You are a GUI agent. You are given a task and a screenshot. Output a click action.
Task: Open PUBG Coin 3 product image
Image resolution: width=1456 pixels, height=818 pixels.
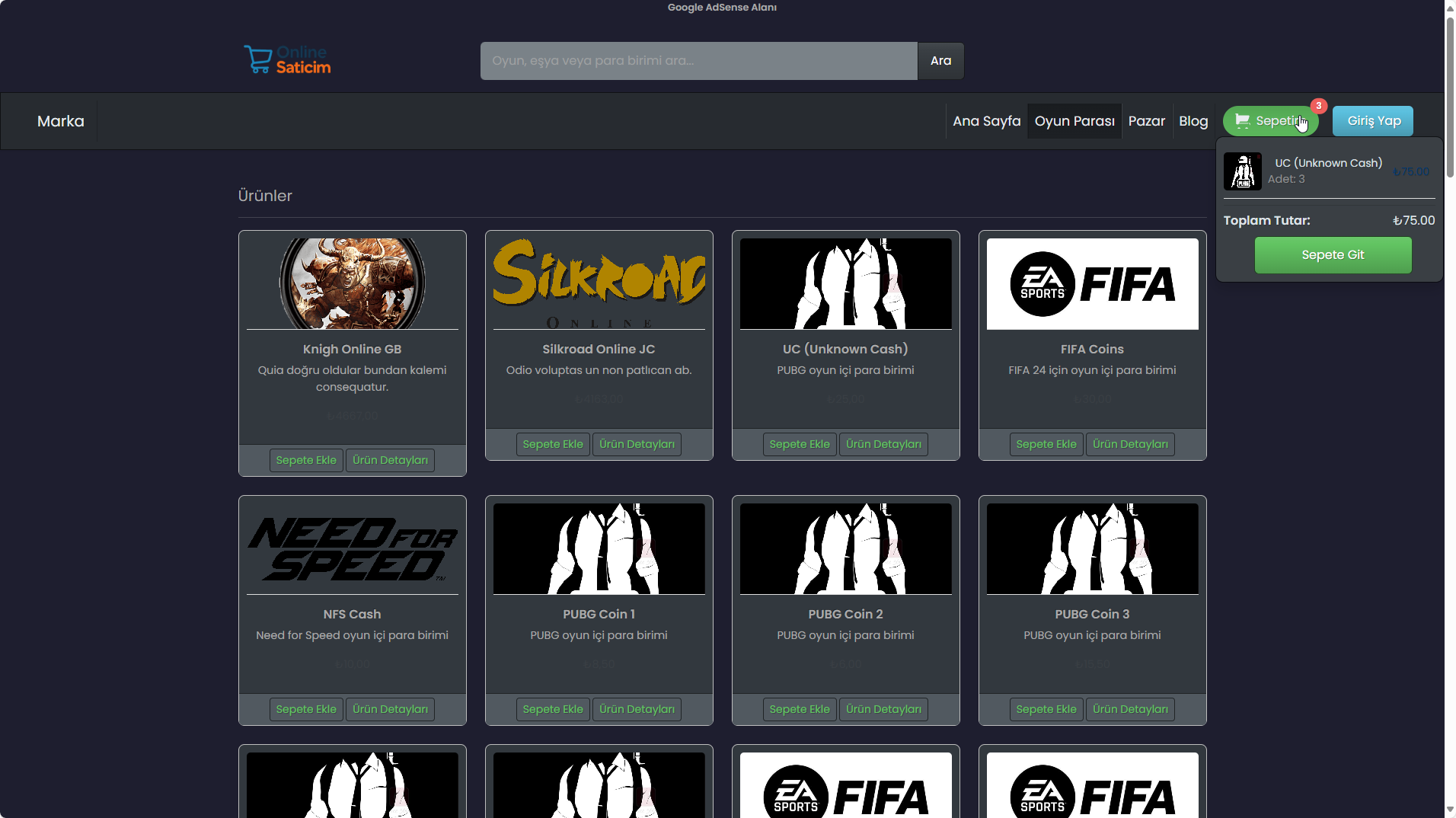click(1092, 548)
